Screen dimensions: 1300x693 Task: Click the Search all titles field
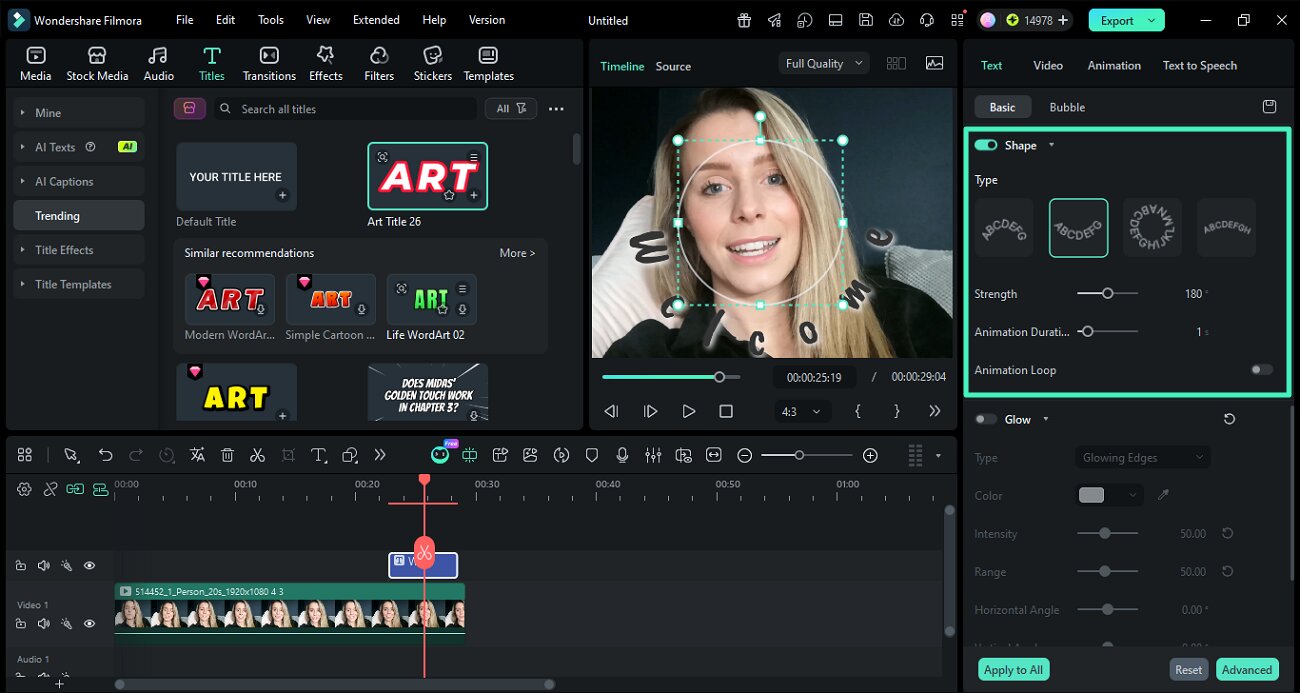click(x=345, y=109)
